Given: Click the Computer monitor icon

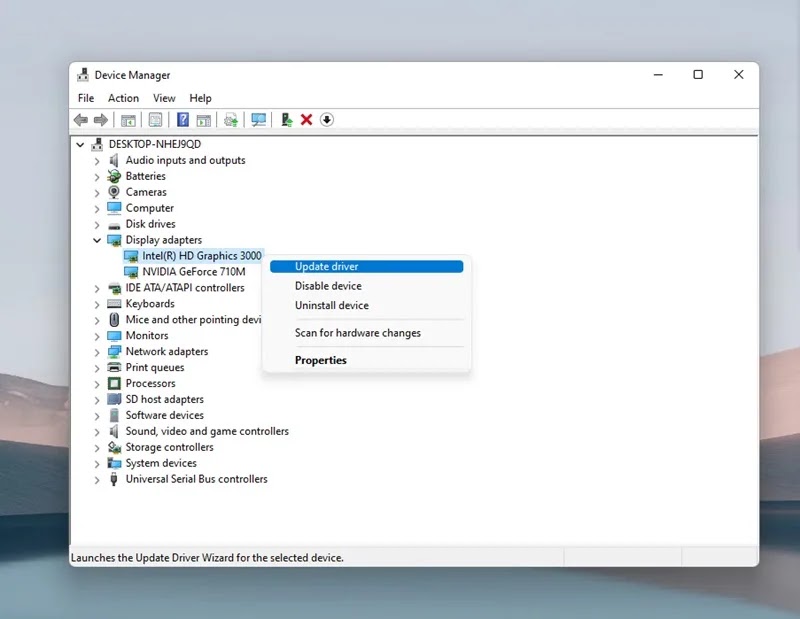Looking at the screenshot, I should [114, 208].
